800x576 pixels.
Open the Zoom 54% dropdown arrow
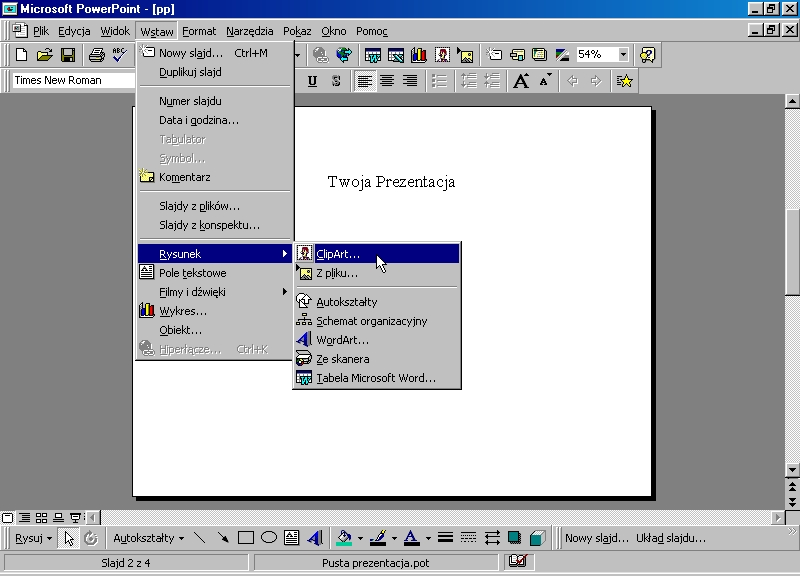(x=623, y=55)
